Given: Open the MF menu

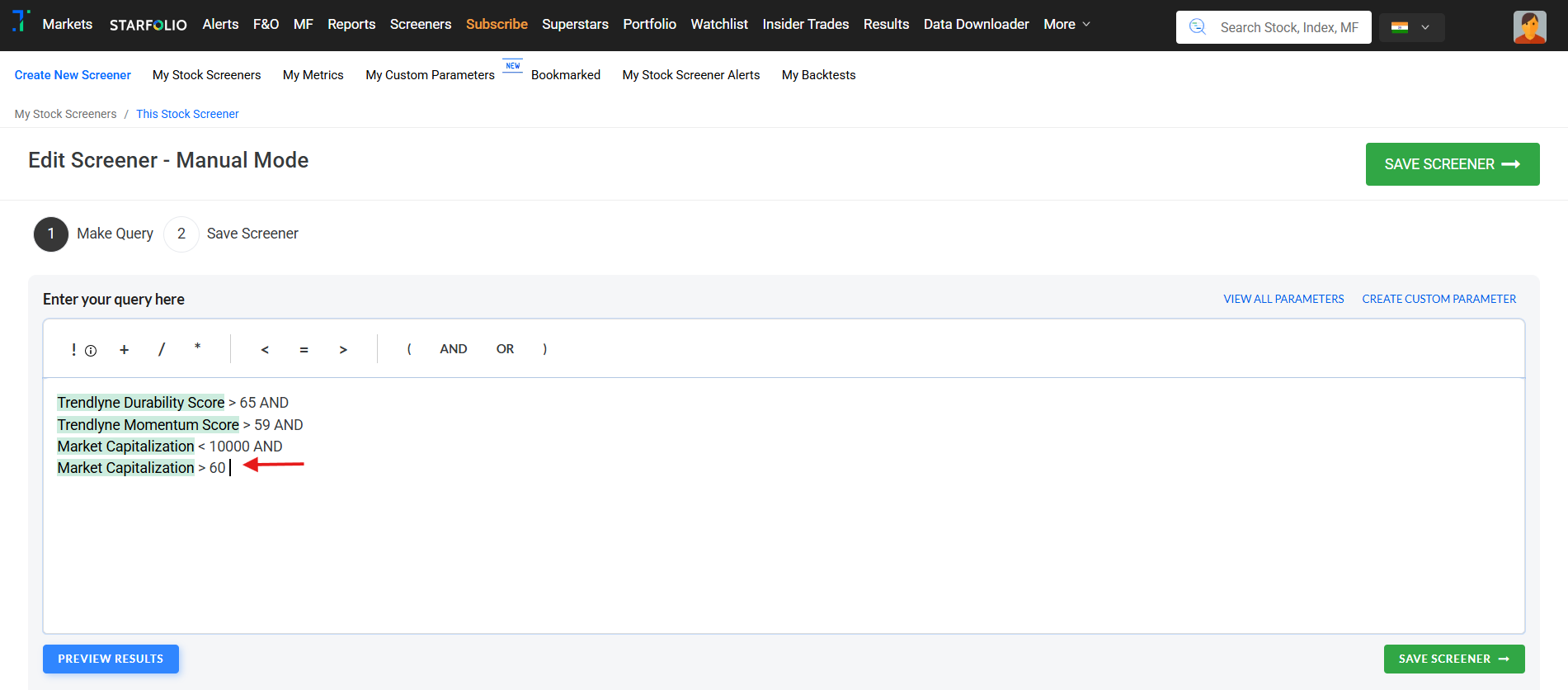Looking at the screenshot, I should pyautogui.click(x=304, y=25).
